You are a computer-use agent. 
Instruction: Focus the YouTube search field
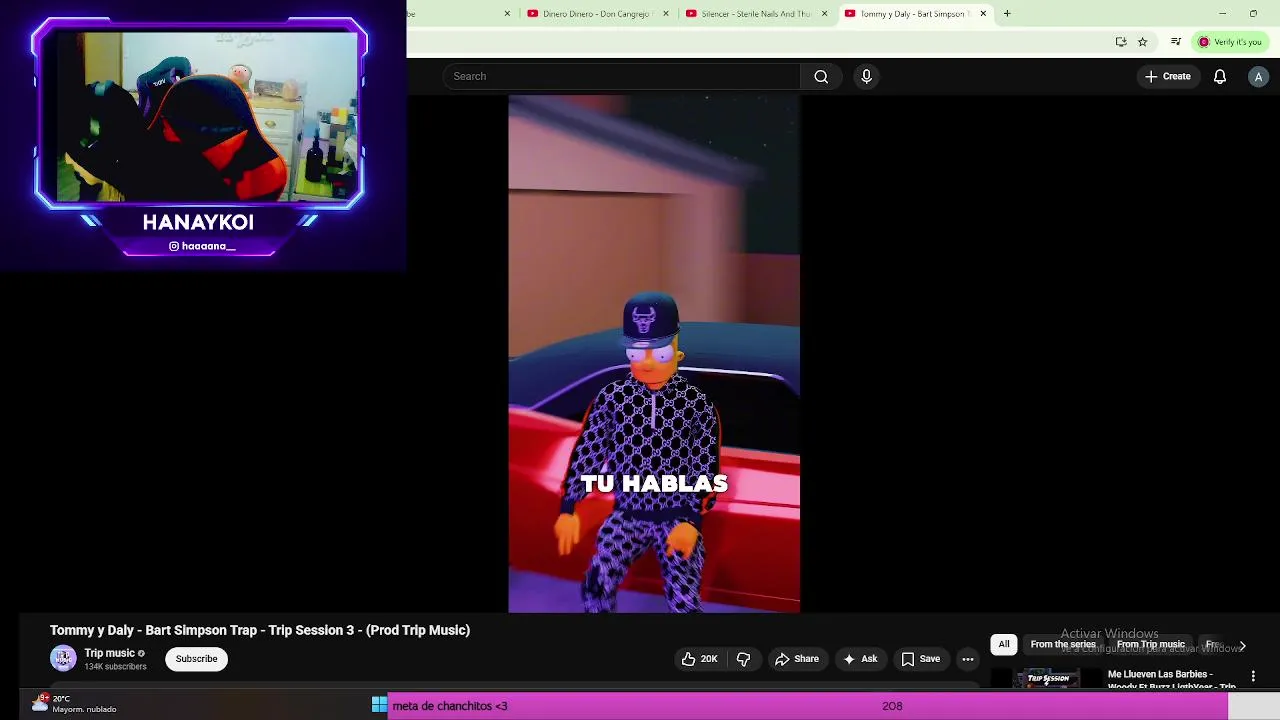click(621, 76)
